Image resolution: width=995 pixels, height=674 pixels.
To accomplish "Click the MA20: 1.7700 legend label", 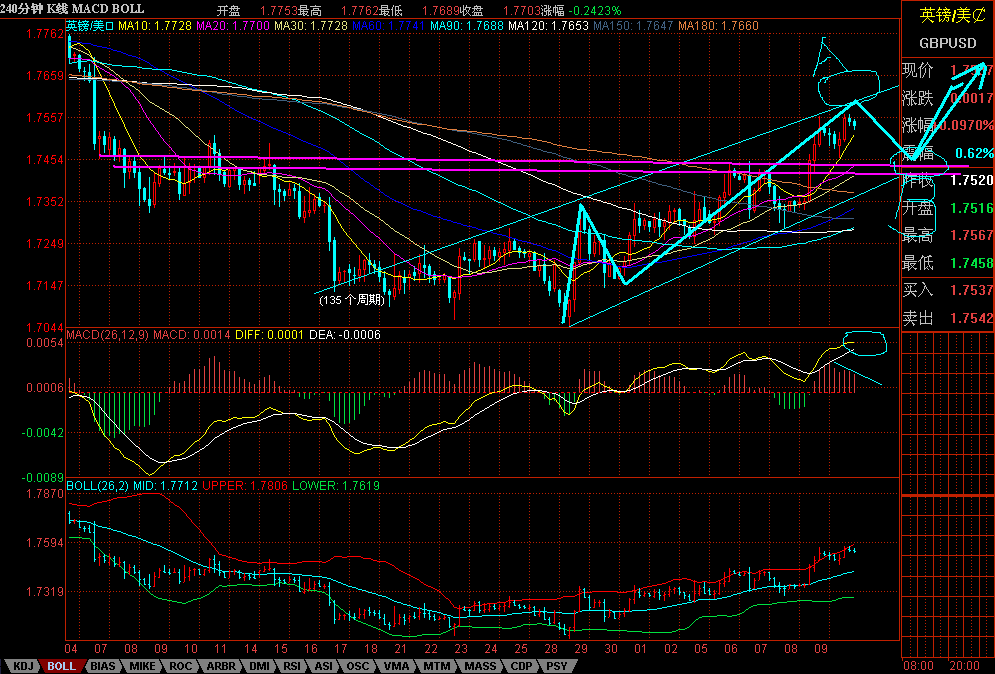I will pyautogui.click(x=234, y=26).
